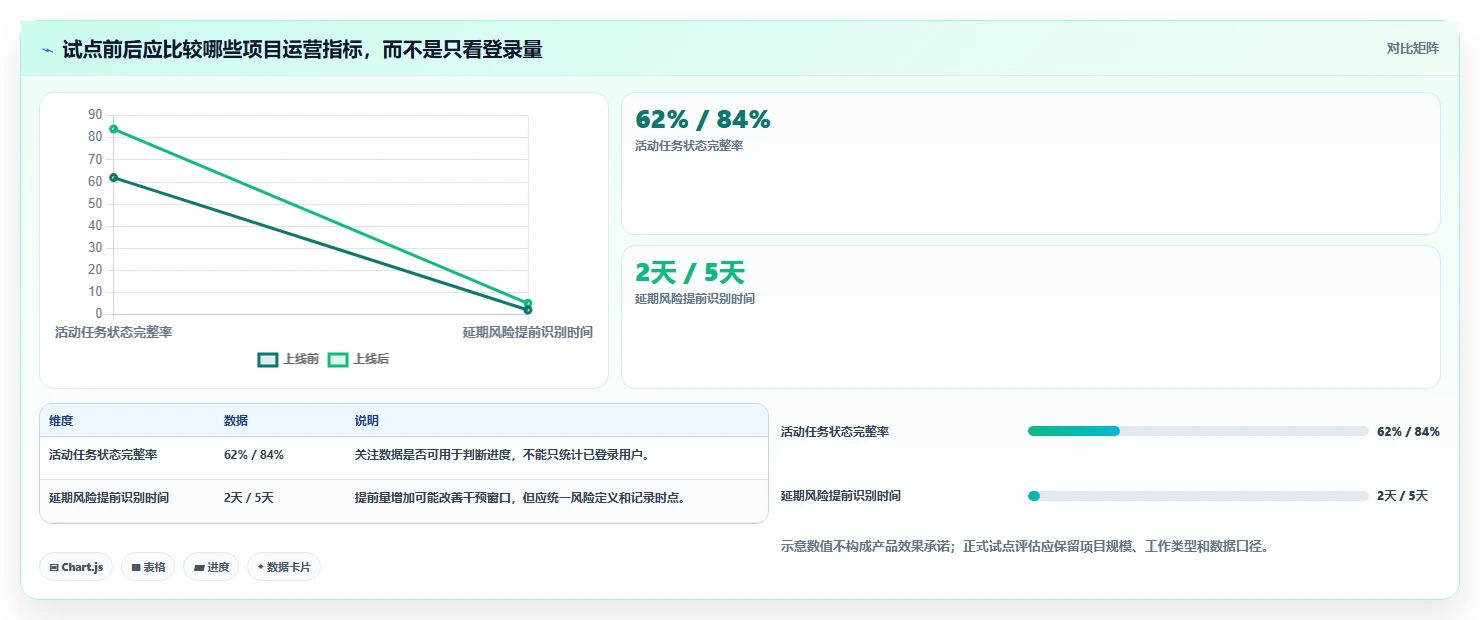The height and width of the screenshot is (620, 1480).
Task: Click the 活动任务状态完整率 progress bar
Action: [1198, 431]
